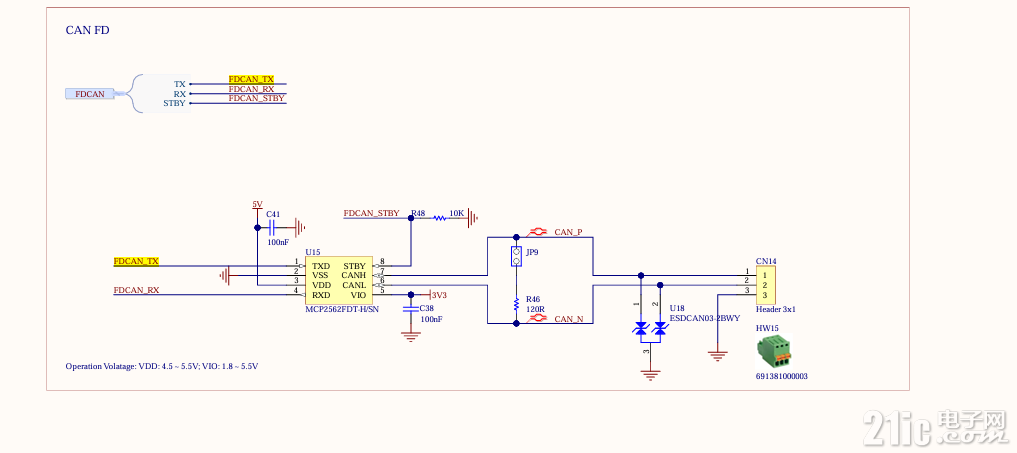This screenshot has width=1017, height=453.
Task: Click the 'Header 3x1' label
Action: pos(776,310)
